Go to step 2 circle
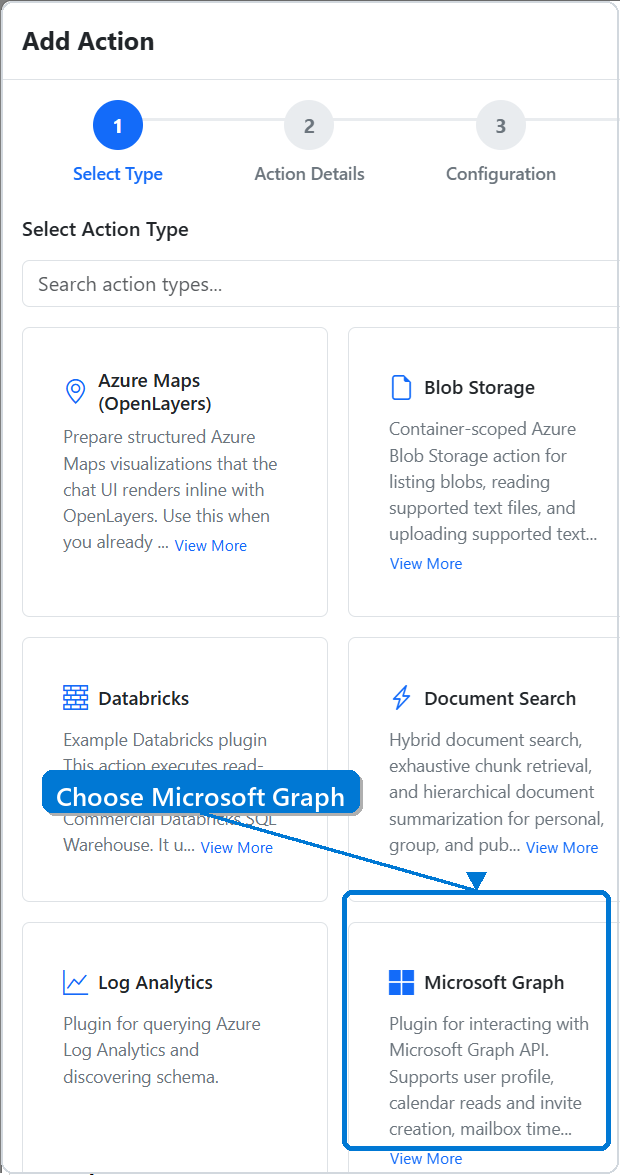 tap(309, 126)
